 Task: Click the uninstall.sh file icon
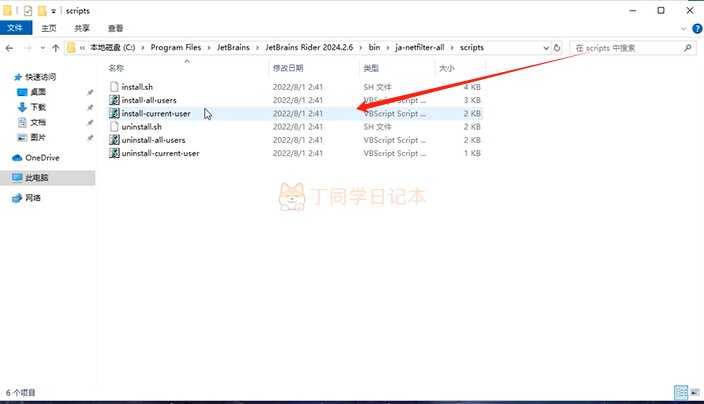114,127
